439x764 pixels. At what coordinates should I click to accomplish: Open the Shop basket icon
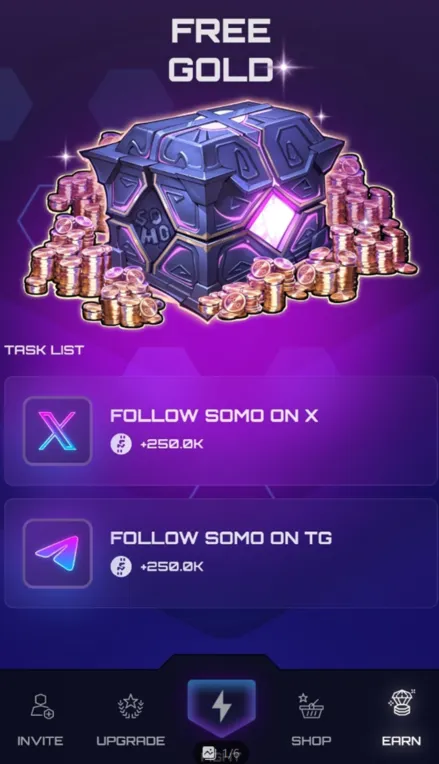[310, 707]
